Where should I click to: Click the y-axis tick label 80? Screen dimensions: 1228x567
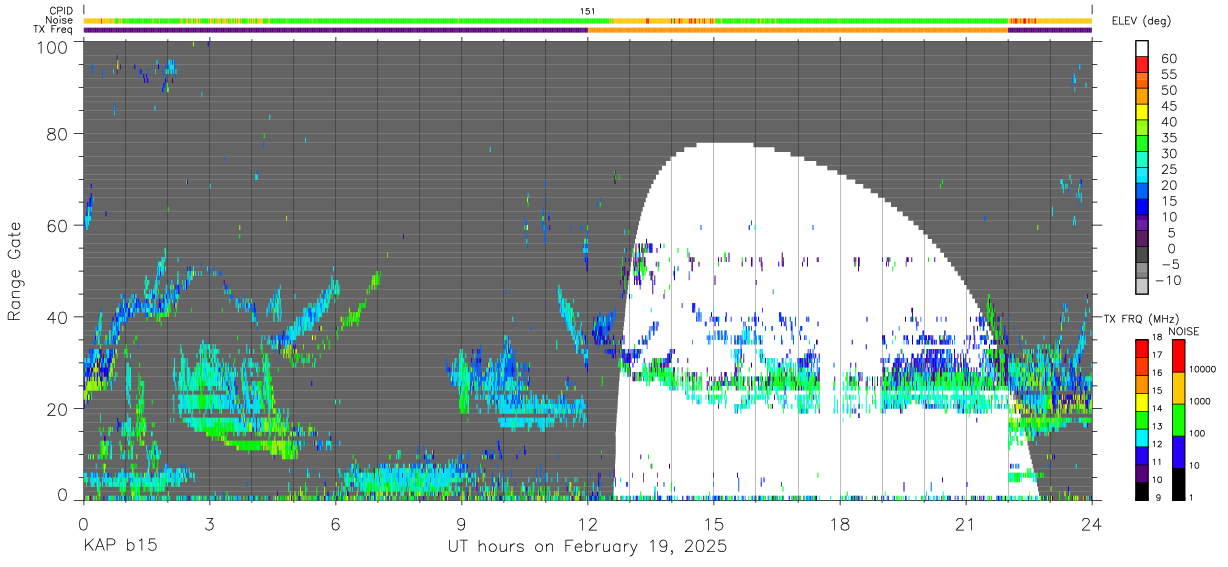[x=59, y=135]
